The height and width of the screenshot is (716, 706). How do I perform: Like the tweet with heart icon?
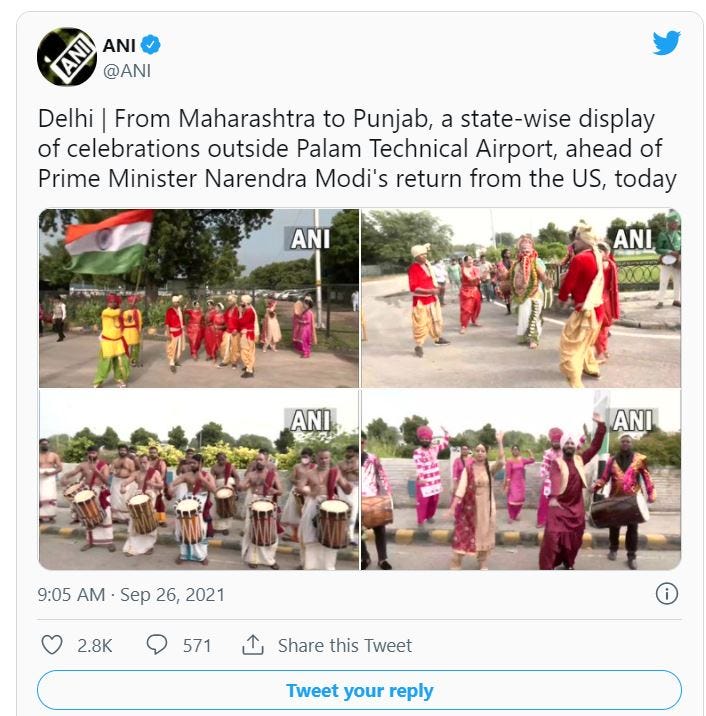[52, 645]
